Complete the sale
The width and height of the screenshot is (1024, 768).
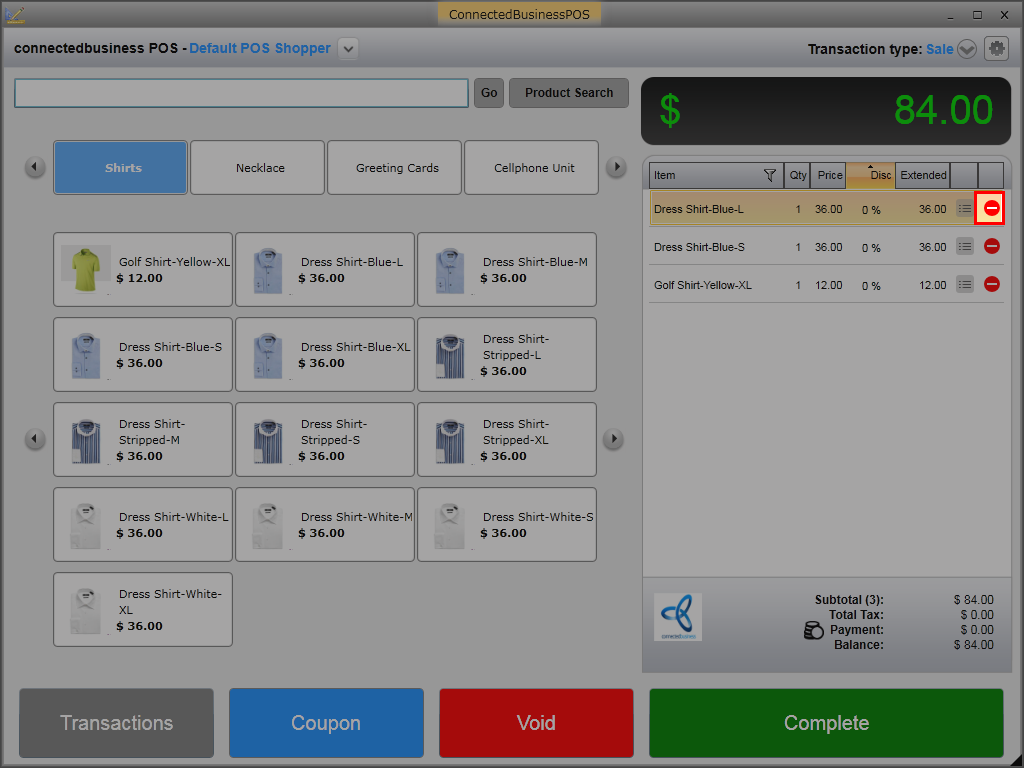826,723
